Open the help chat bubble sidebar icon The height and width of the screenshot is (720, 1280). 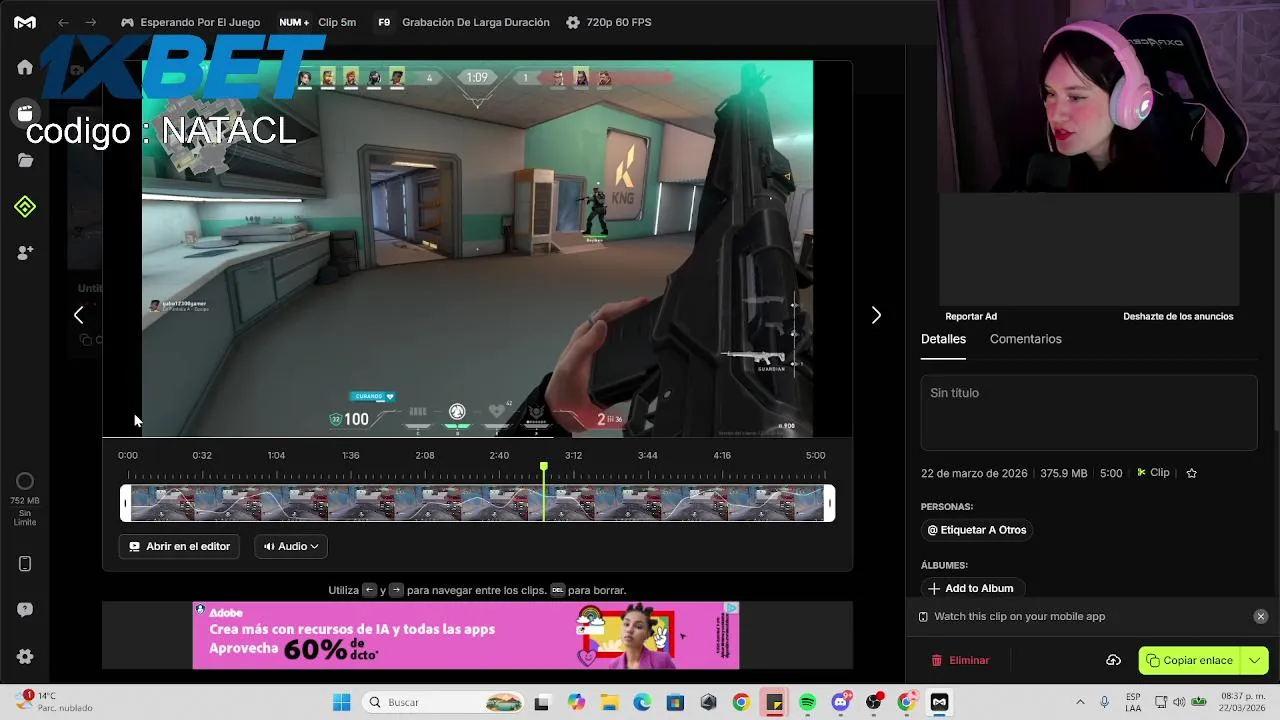(25, 610)
